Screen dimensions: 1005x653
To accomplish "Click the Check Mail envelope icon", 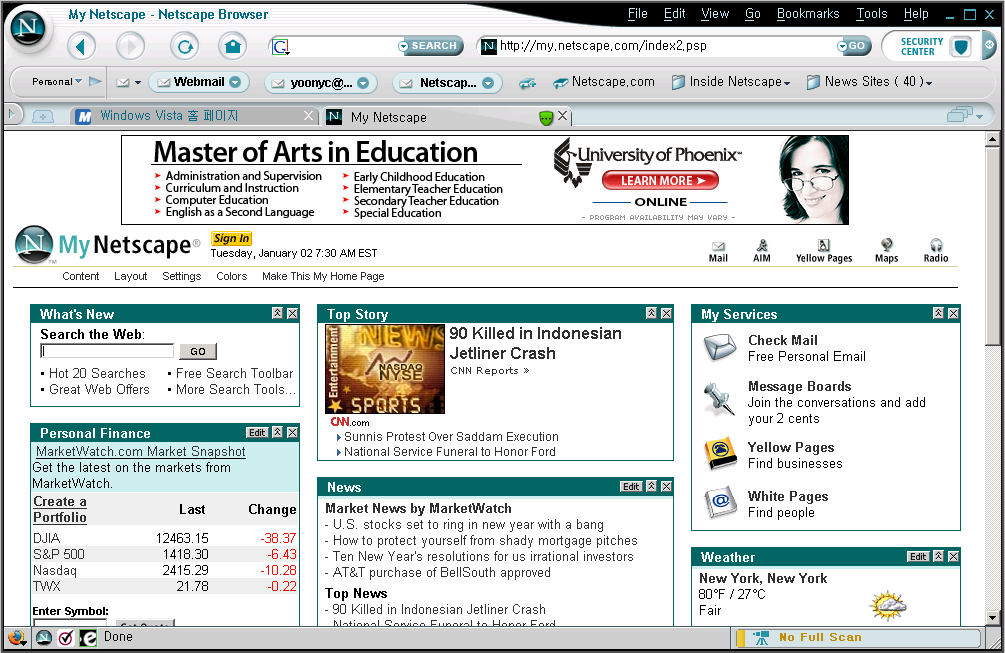I will pos(720,348).
